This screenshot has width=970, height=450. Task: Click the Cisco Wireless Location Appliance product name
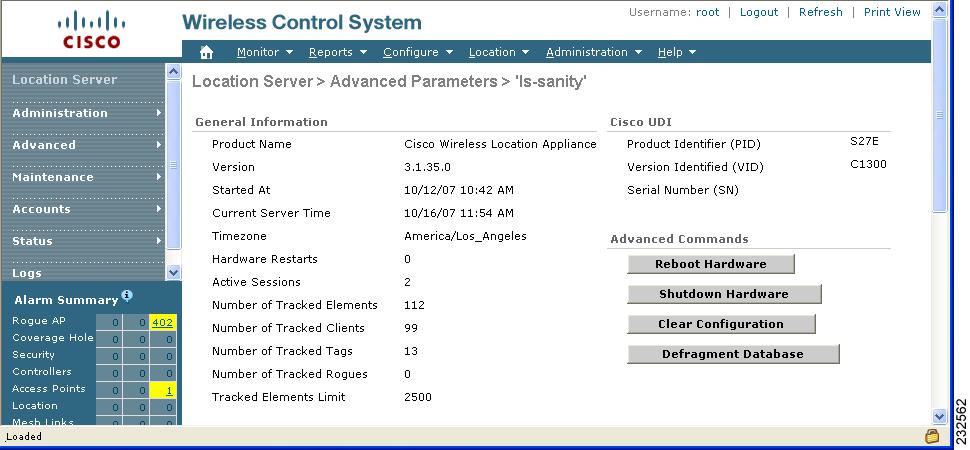tap(500, 144)
